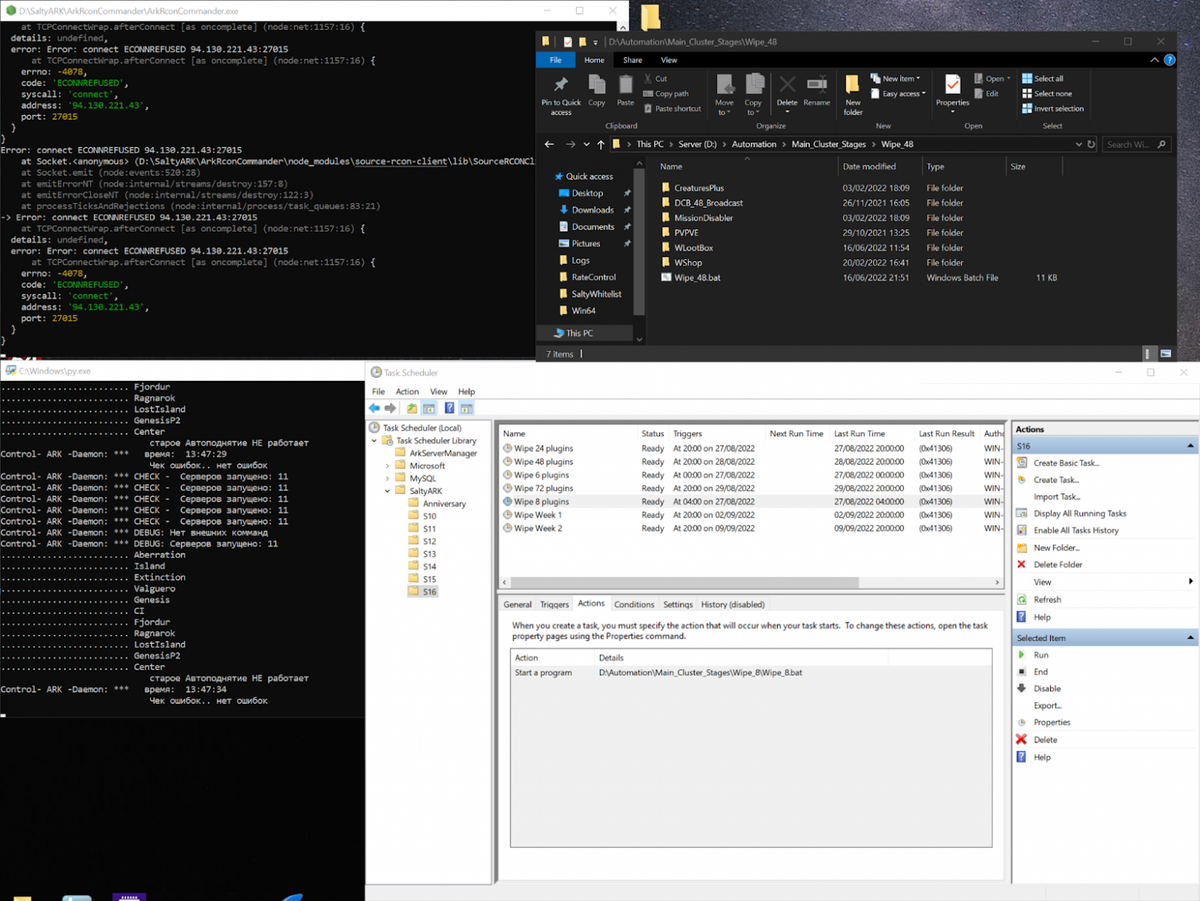Expand the MySQL folder in Task Scheduler
This screenshot has width=1200, height=901.
[388, 479]
